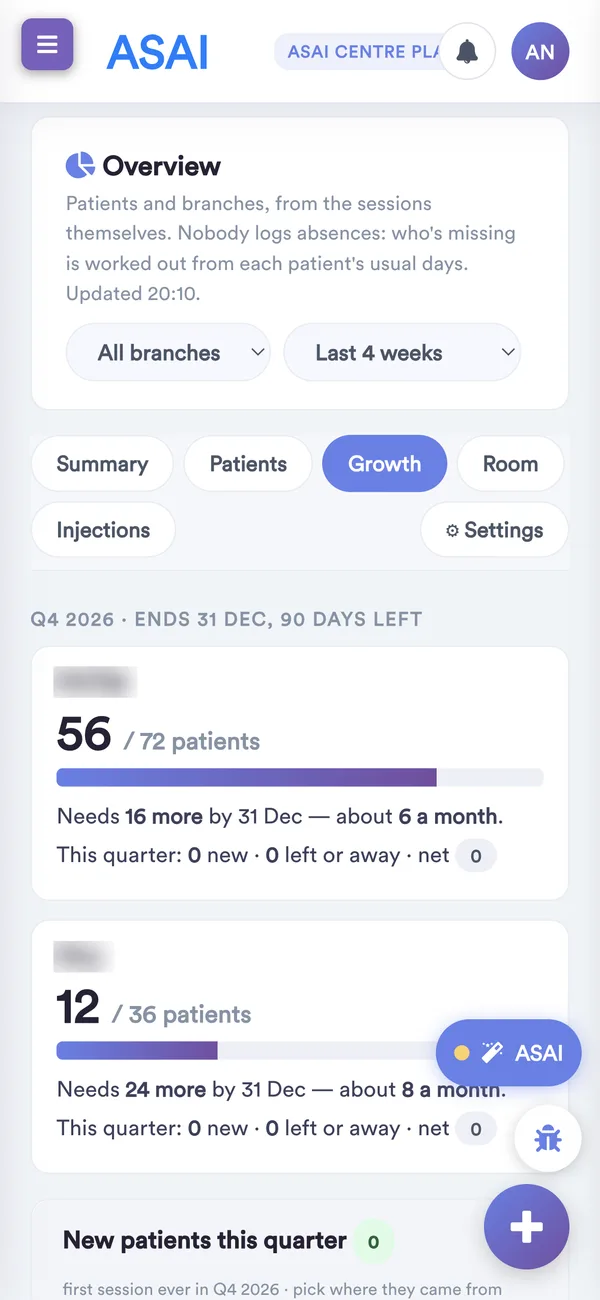Open Settings with gear icon
600x1300 pixels.
(x=494, y=530)
